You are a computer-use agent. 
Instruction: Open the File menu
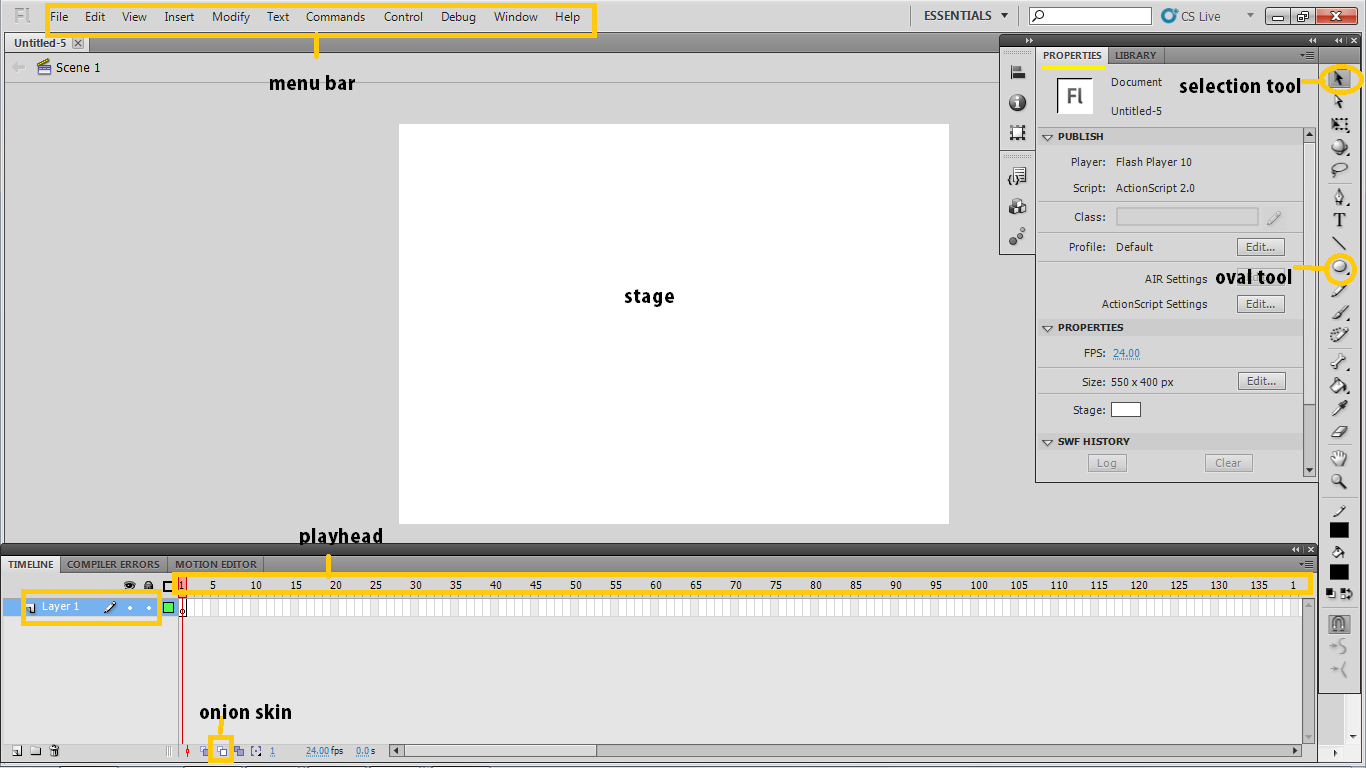tap(59, 17)
